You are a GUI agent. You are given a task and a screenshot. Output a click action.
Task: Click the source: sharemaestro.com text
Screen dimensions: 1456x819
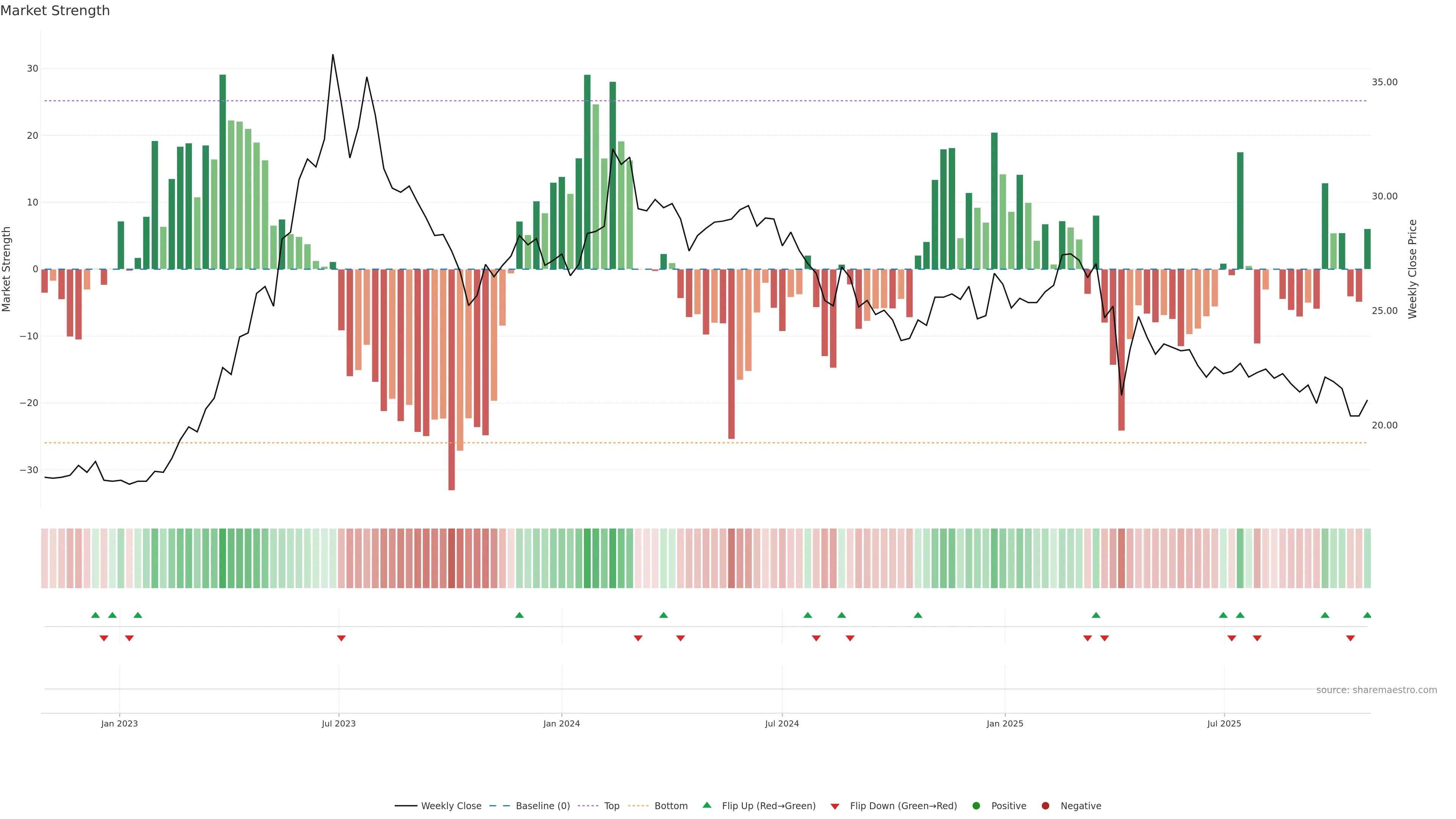point(1376,690)
